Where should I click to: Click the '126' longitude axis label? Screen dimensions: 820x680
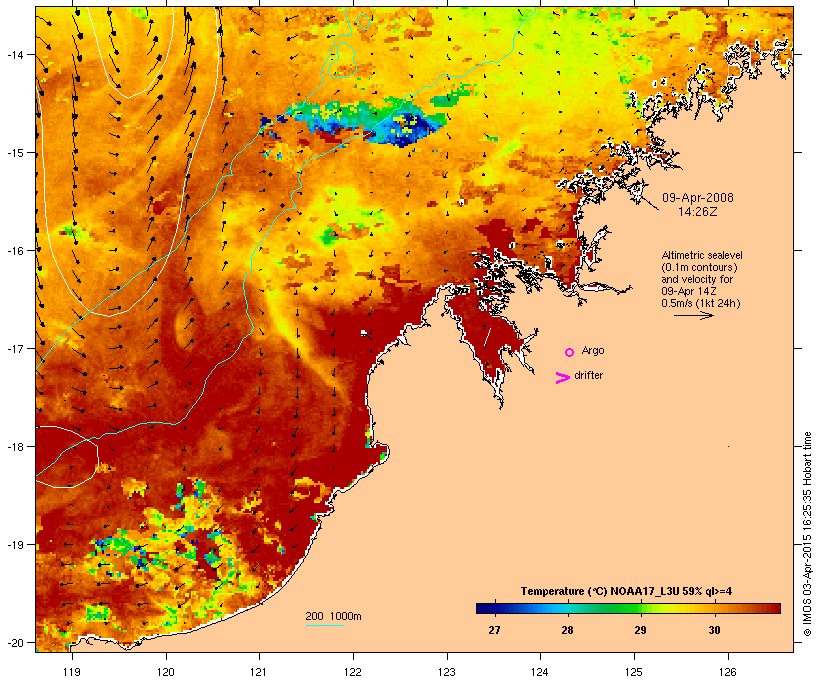728,672
